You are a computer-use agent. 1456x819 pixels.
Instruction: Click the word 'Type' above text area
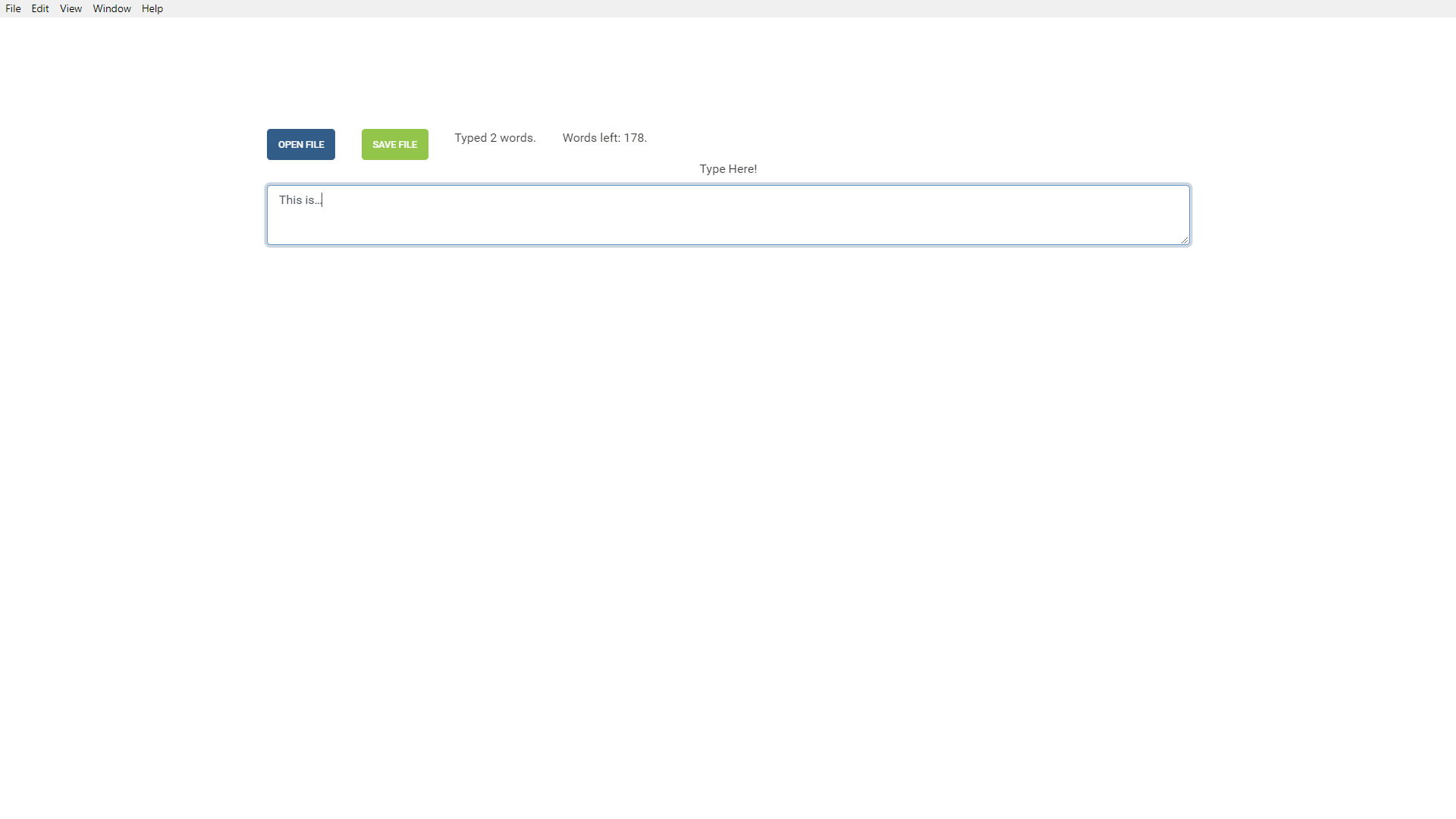(712, 169)
